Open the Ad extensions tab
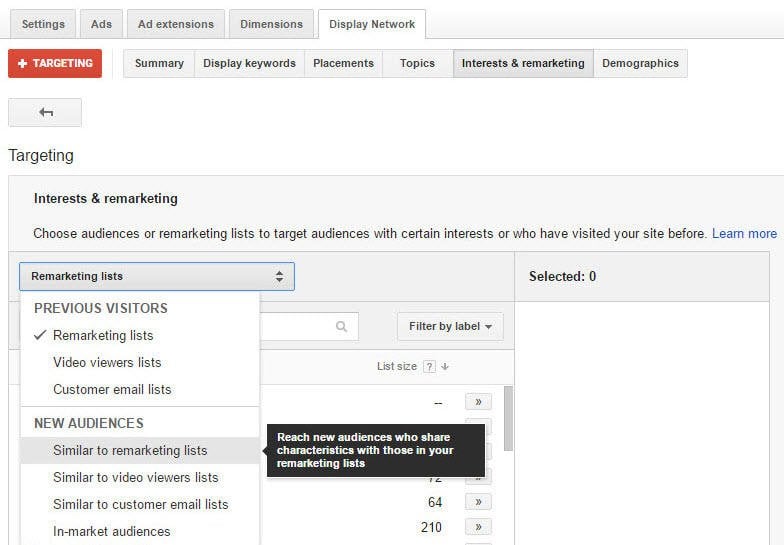The width and height of the screenshot is (784, 545). coord(176,24)
